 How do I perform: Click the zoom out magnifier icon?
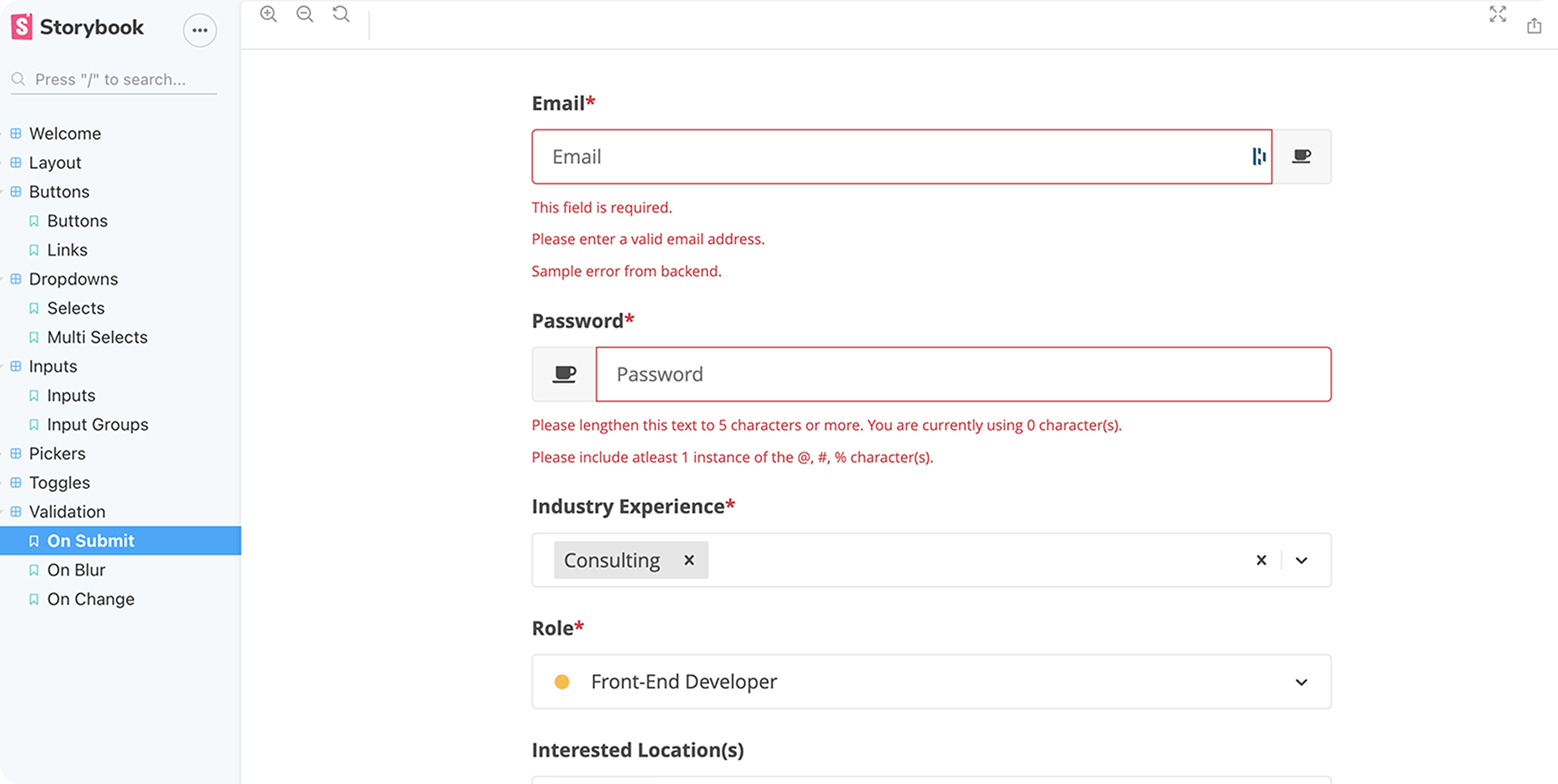(305, 14)
